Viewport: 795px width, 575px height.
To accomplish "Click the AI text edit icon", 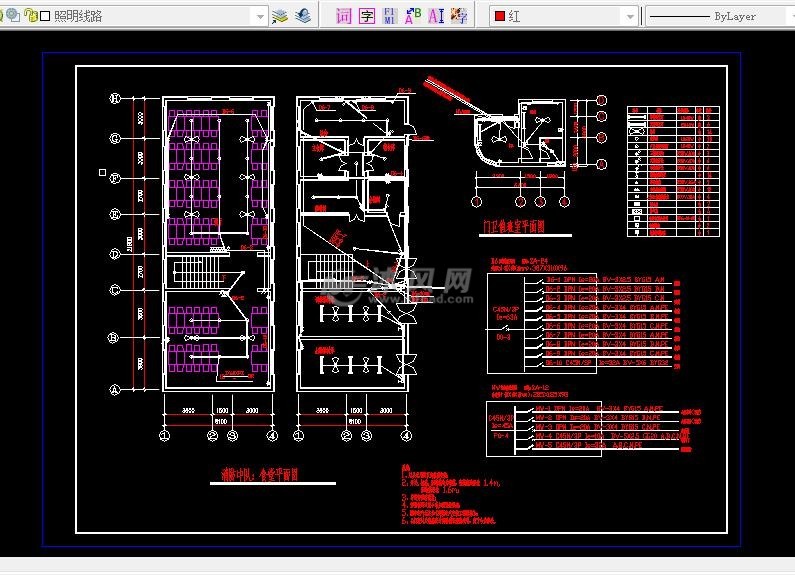I will [x=436, y=16].
